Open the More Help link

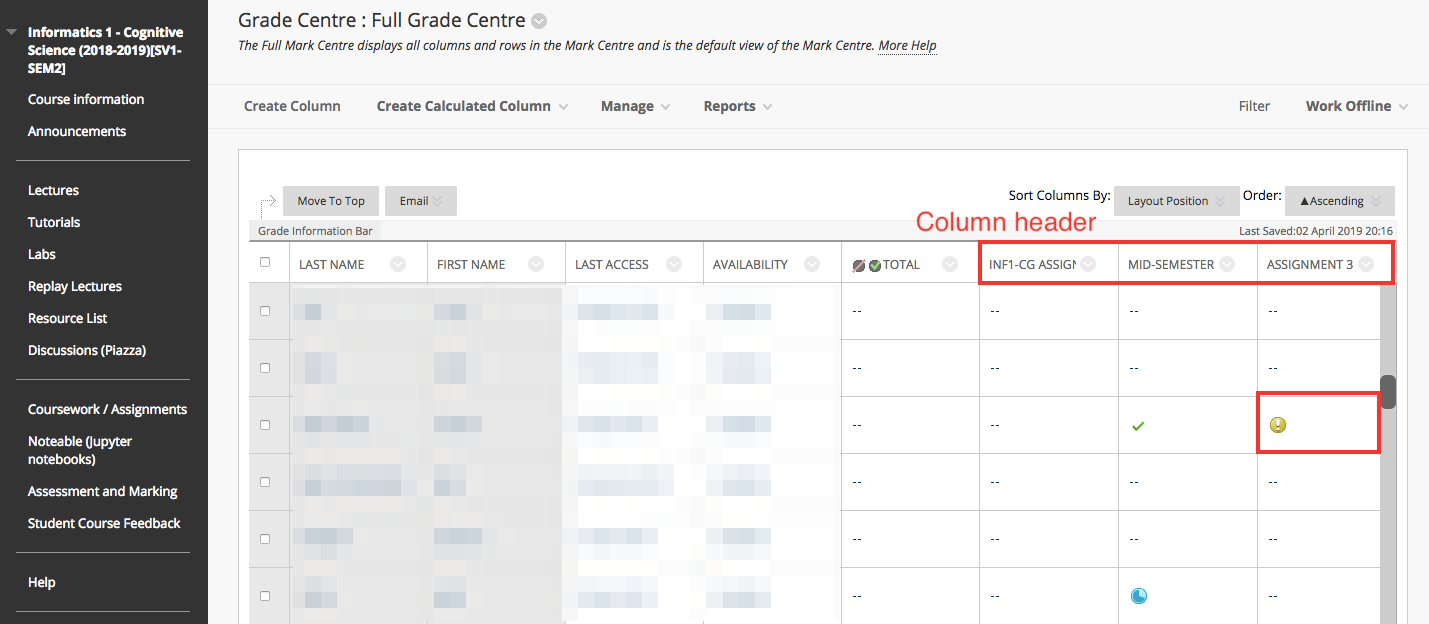(907, 46)
